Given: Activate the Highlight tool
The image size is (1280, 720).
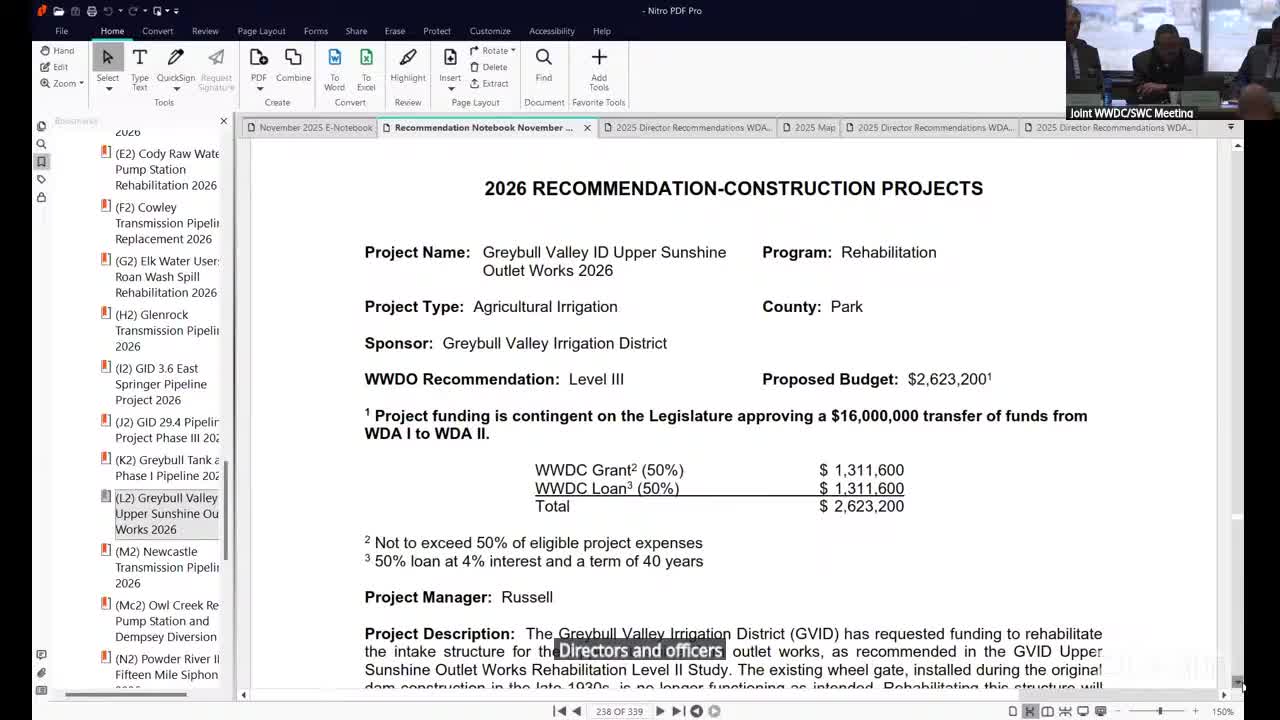Looking at the screenshot, I should point(408,65).
